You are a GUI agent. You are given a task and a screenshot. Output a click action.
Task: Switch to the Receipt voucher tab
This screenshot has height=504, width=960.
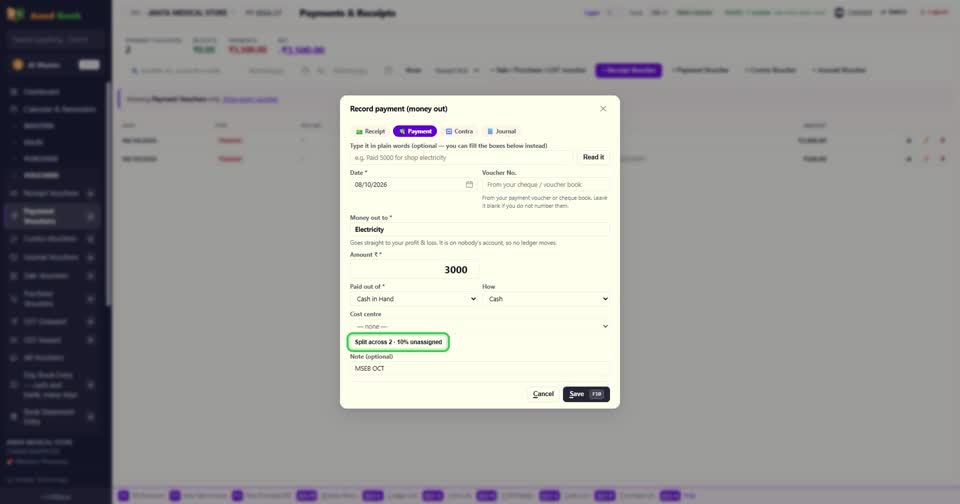pos(370,131)
